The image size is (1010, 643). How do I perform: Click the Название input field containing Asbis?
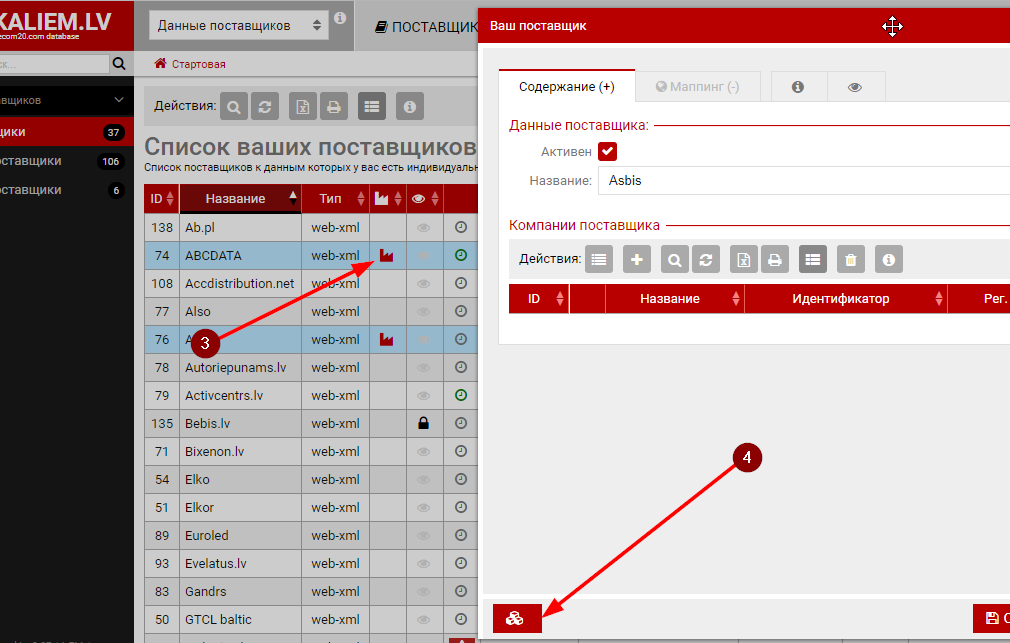[x=800, y=181]
